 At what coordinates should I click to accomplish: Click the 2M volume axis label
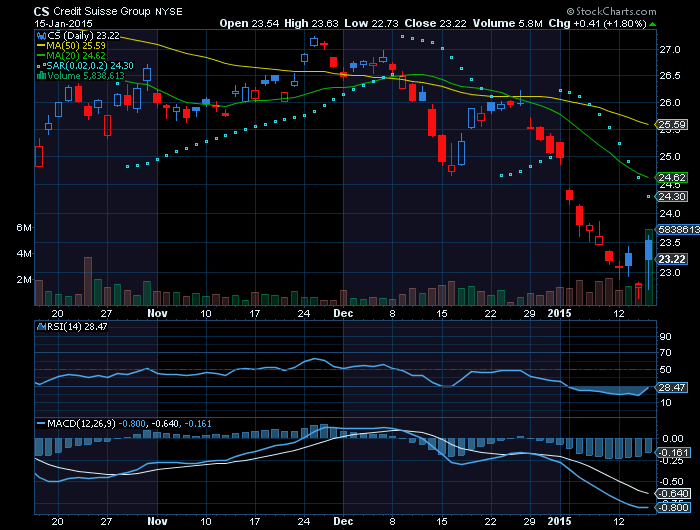(24, 280)
